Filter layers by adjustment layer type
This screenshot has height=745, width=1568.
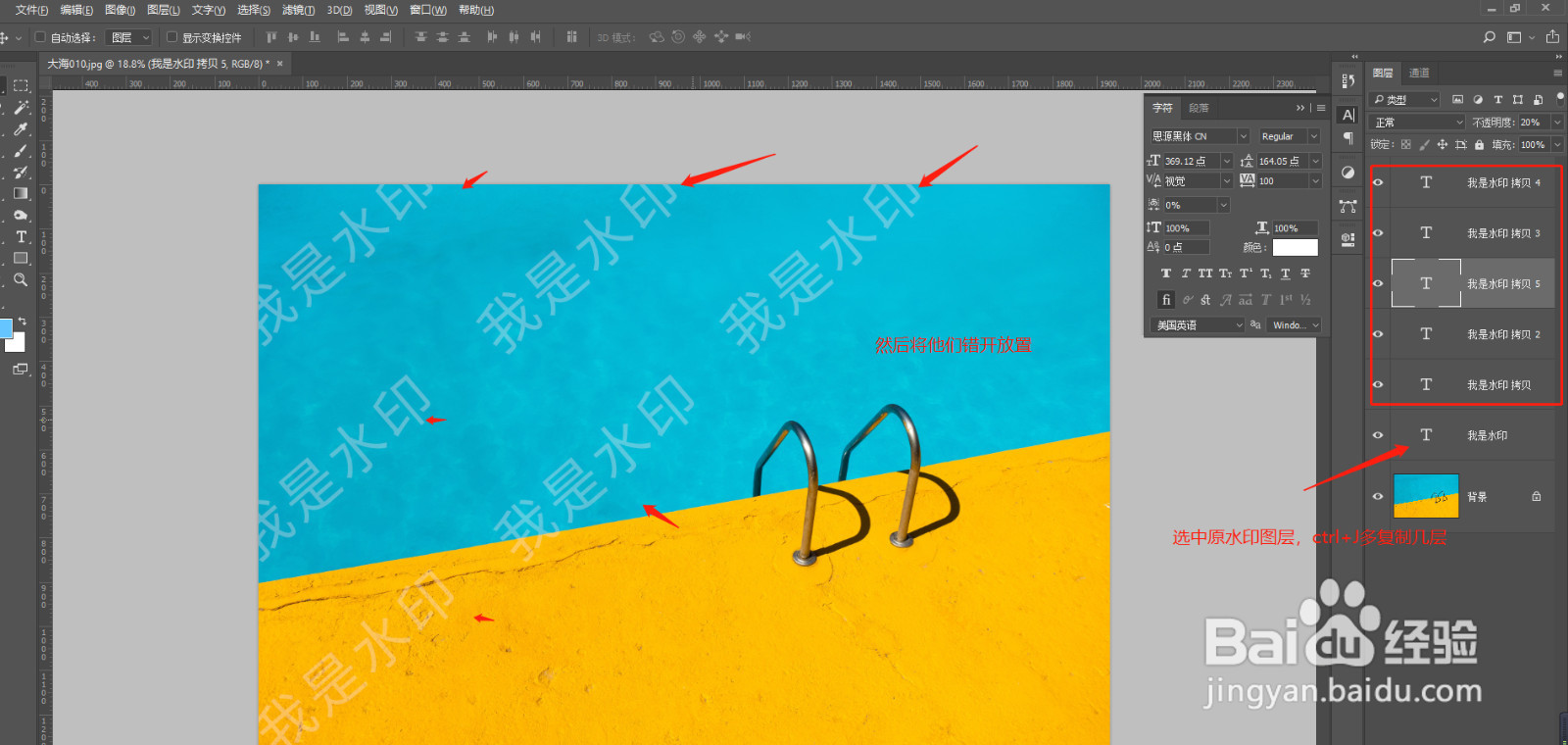click(x=1478, y=100)
